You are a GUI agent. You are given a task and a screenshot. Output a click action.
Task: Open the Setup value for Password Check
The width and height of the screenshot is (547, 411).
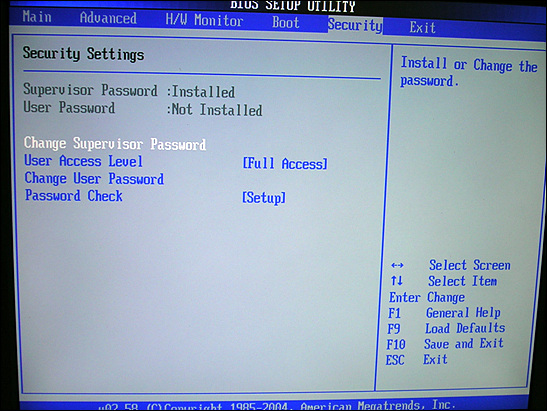(x=264, y=198)
